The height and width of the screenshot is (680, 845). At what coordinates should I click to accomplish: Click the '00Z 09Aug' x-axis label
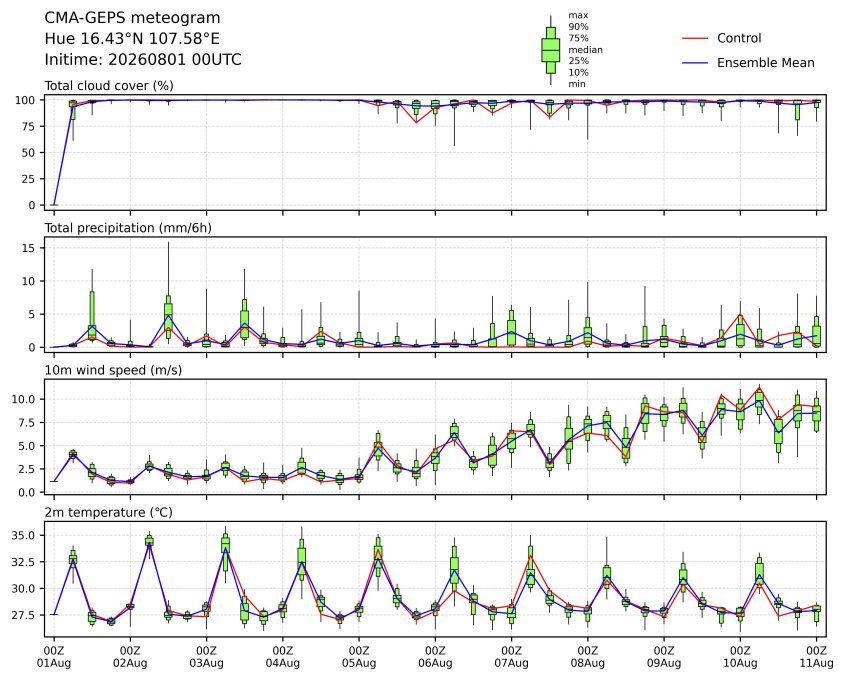click(x=664, y=657)
